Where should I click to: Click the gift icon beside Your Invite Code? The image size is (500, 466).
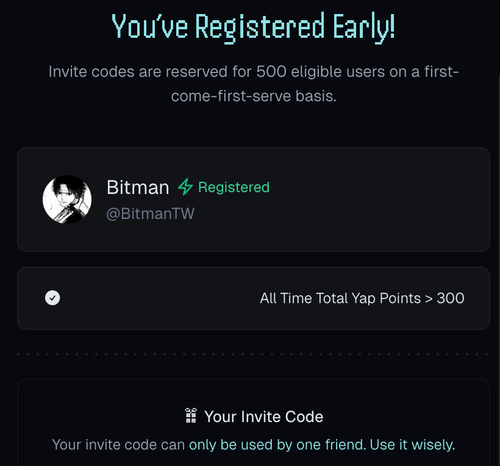(191, 416)
